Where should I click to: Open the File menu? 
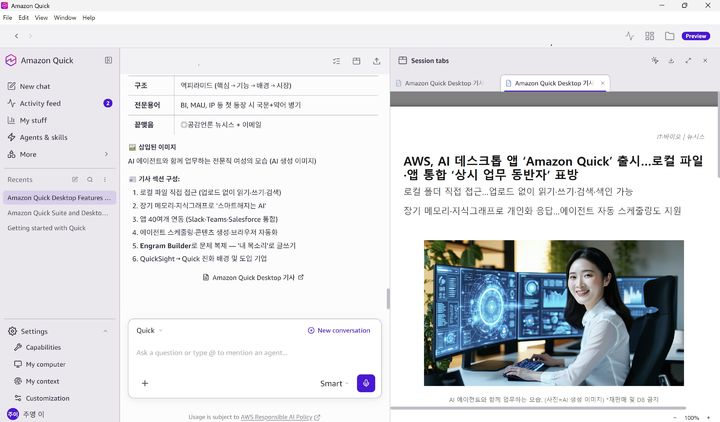(x=7, y=17)
